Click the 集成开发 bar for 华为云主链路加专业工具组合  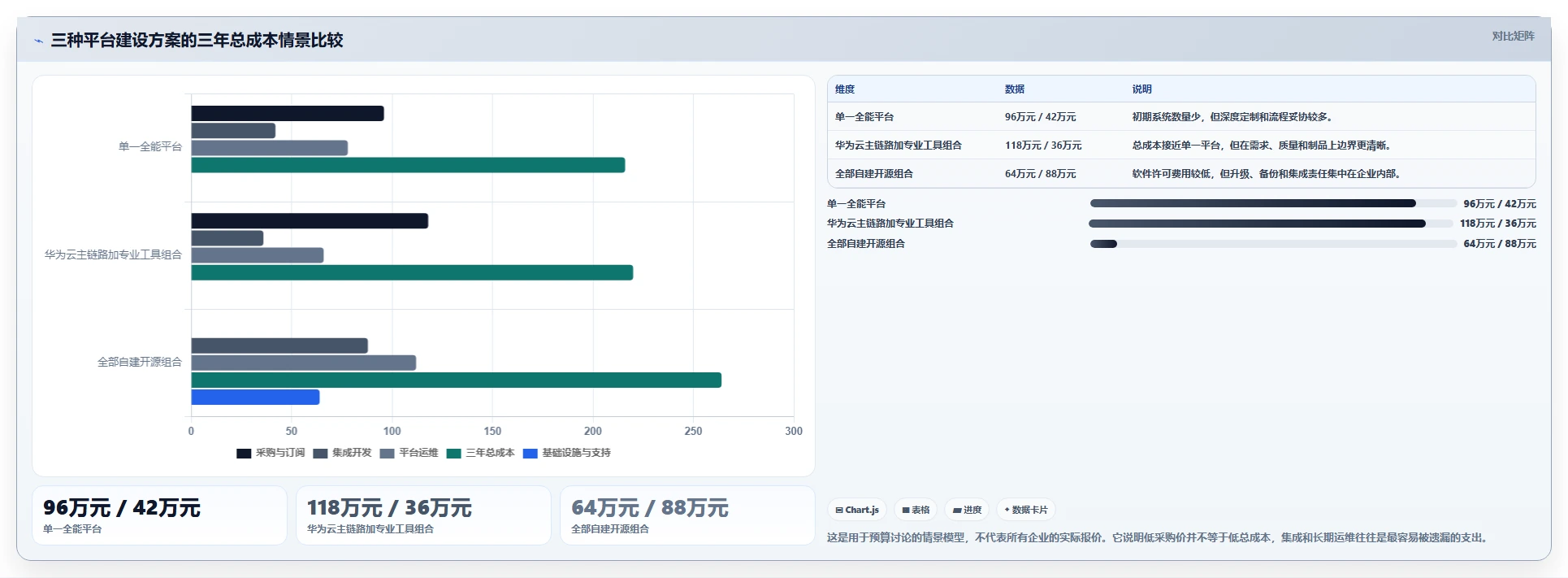[x=227, y=238]
